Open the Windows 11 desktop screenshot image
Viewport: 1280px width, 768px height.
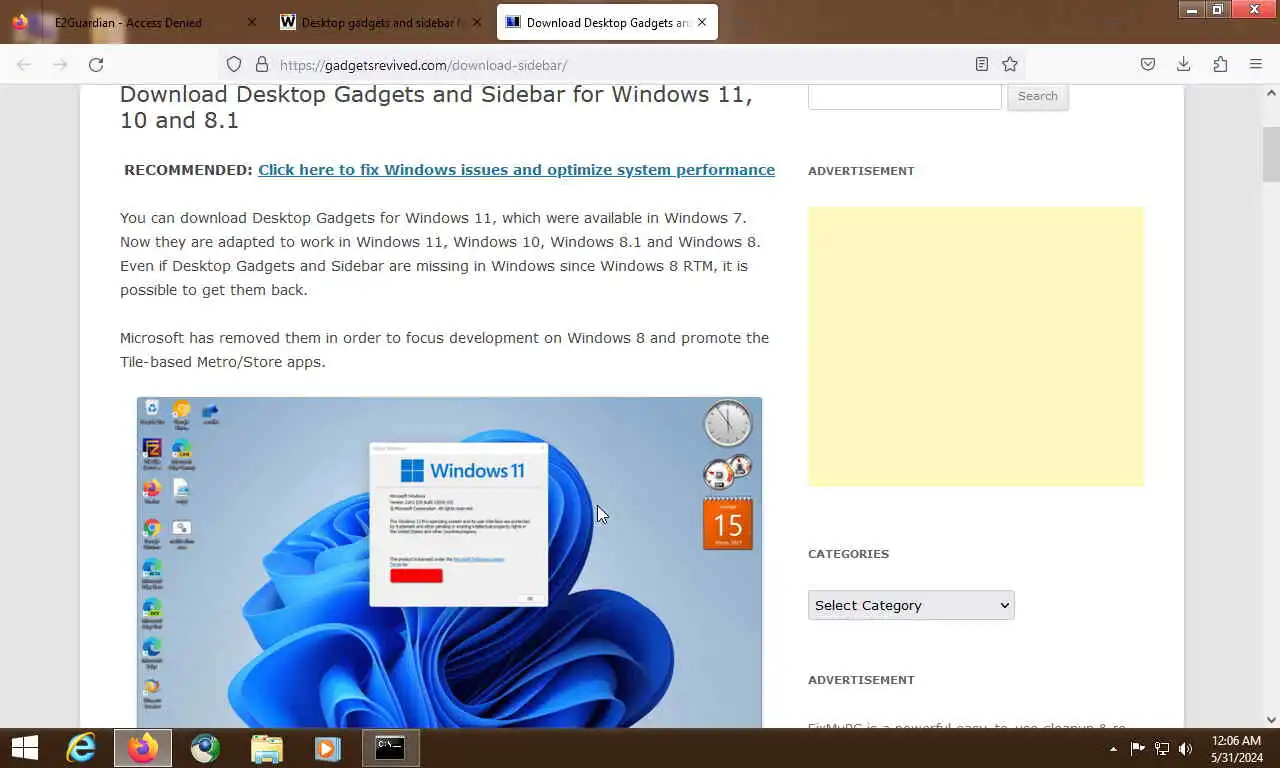coord(449,562)
